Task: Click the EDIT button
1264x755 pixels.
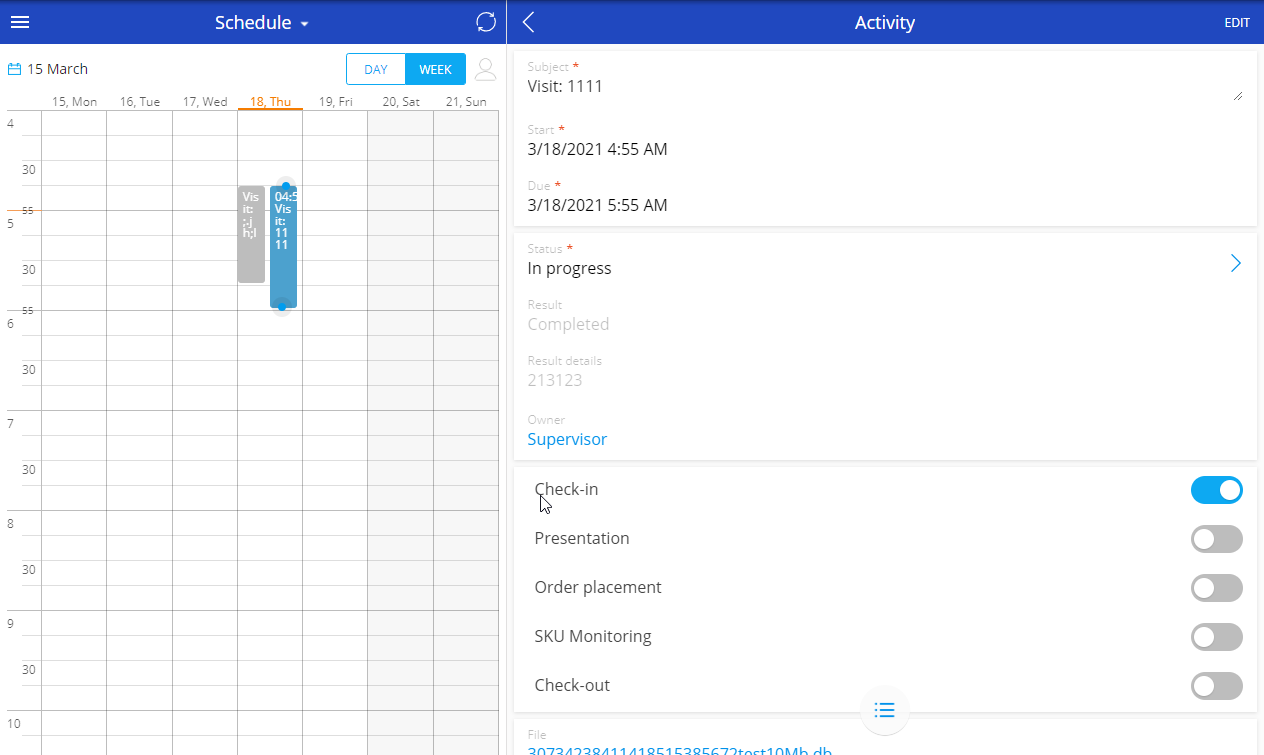Action: pos(1237,23)
